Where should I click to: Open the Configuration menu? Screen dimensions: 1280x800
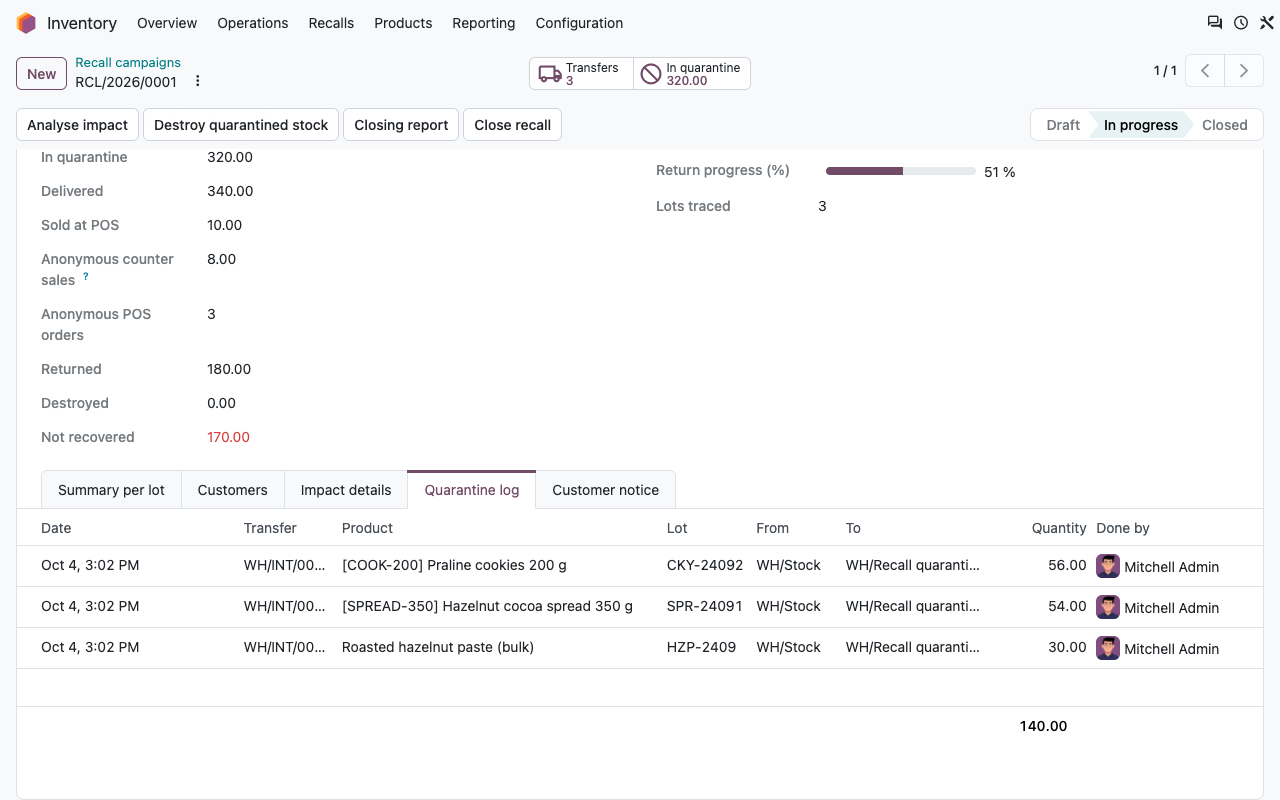click(579, 23)
